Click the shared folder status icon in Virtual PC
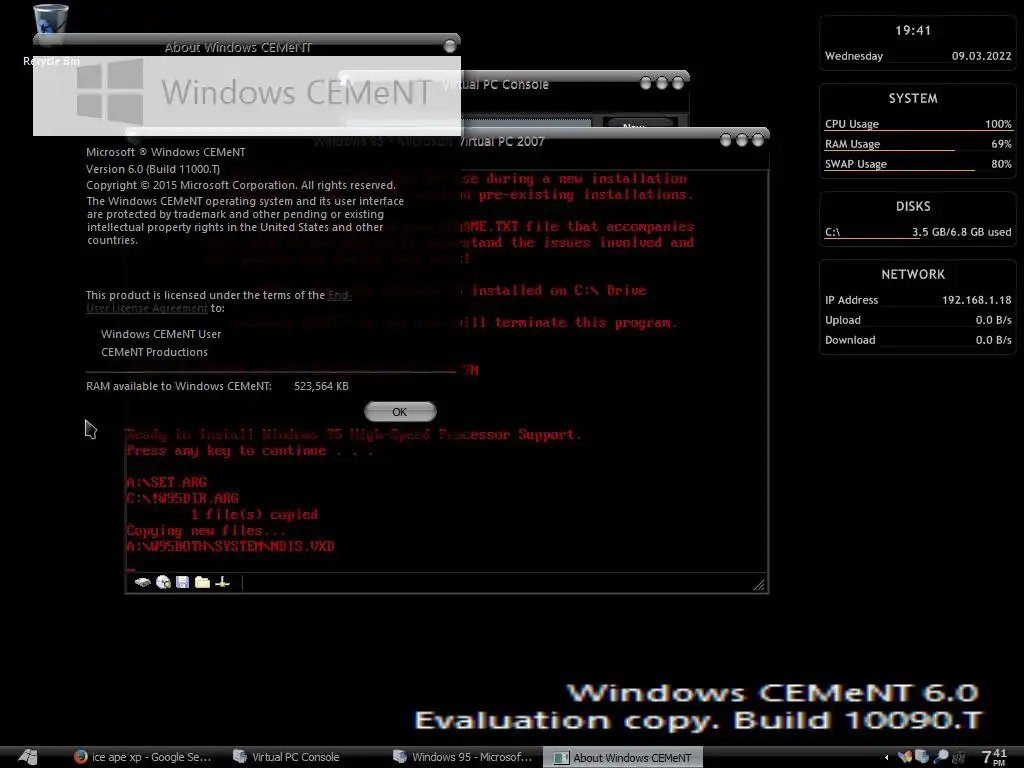Screen dimensions: 1024x768 coord(202,582)
